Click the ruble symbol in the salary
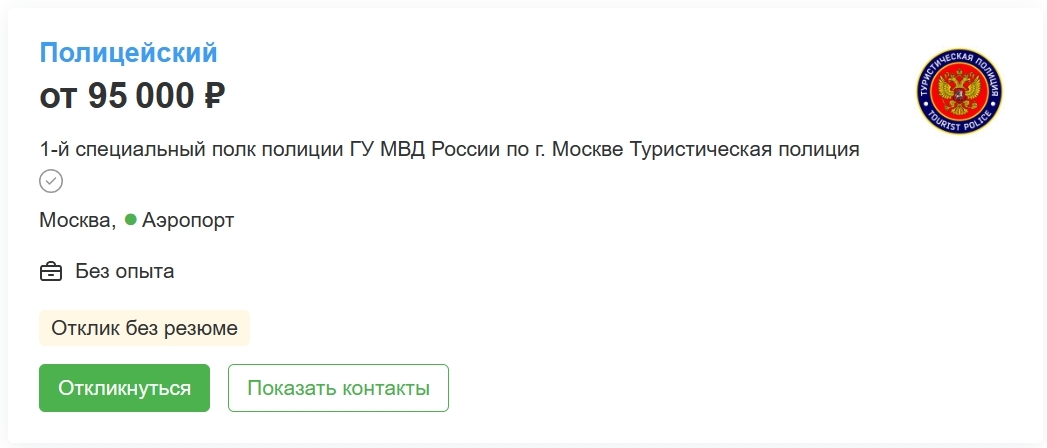The image size is (1047, 448). [214, 96]
